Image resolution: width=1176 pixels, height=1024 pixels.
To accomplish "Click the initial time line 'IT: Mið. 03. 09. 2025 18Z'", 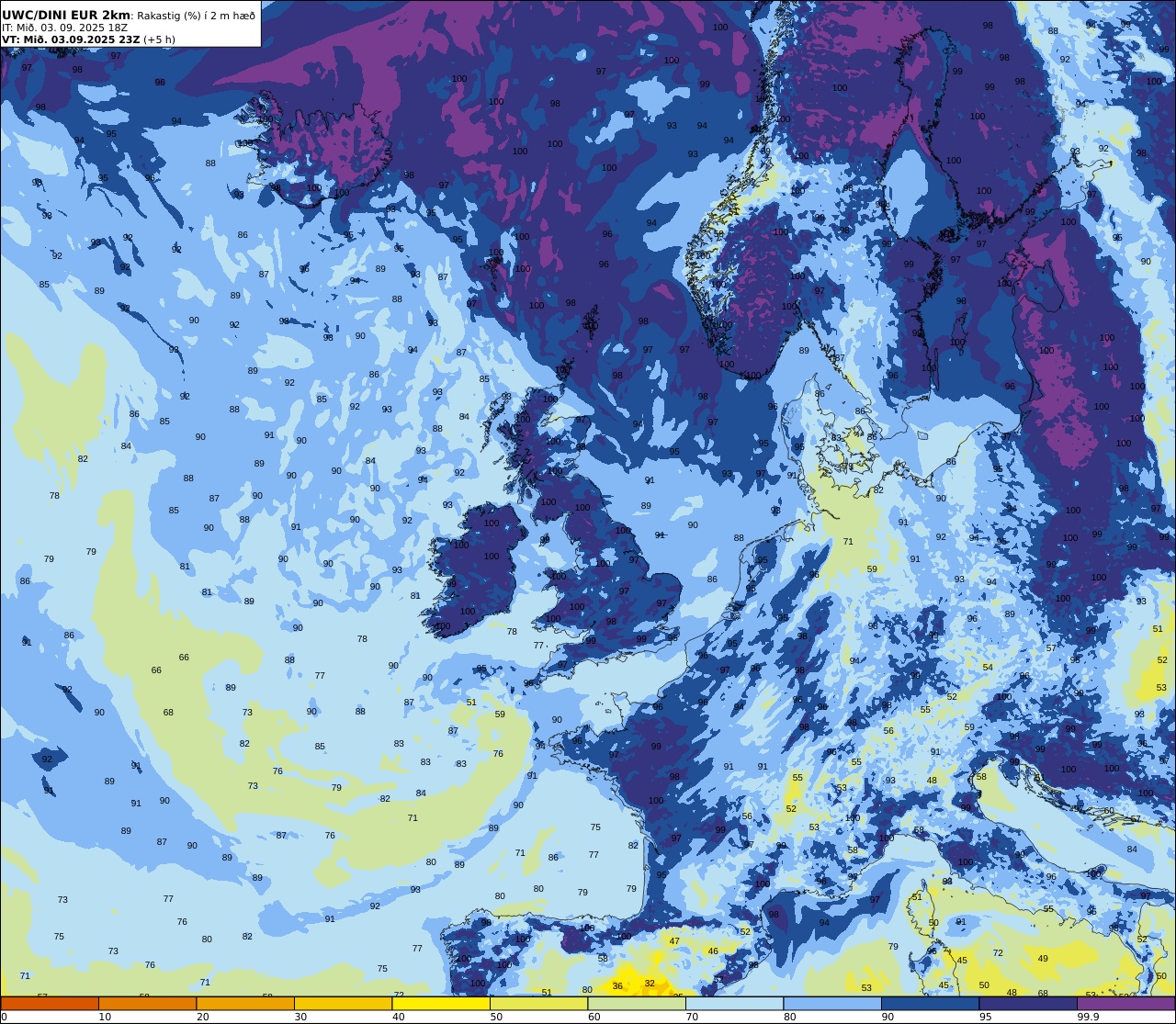I will tap(65, 28).
